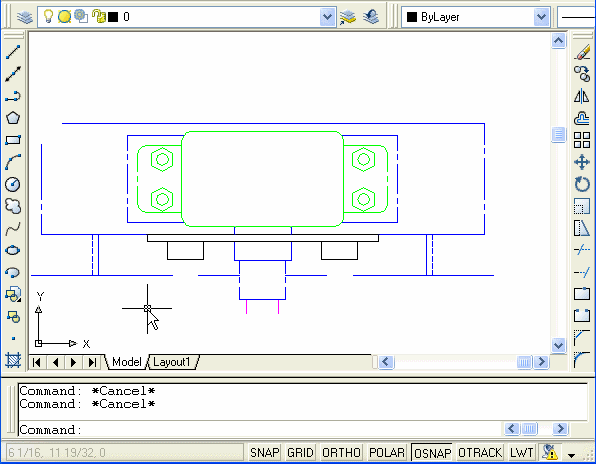Click the drawing area scroll up arrow
This screenshot has width=596, height=464.
tap(558, 41)
